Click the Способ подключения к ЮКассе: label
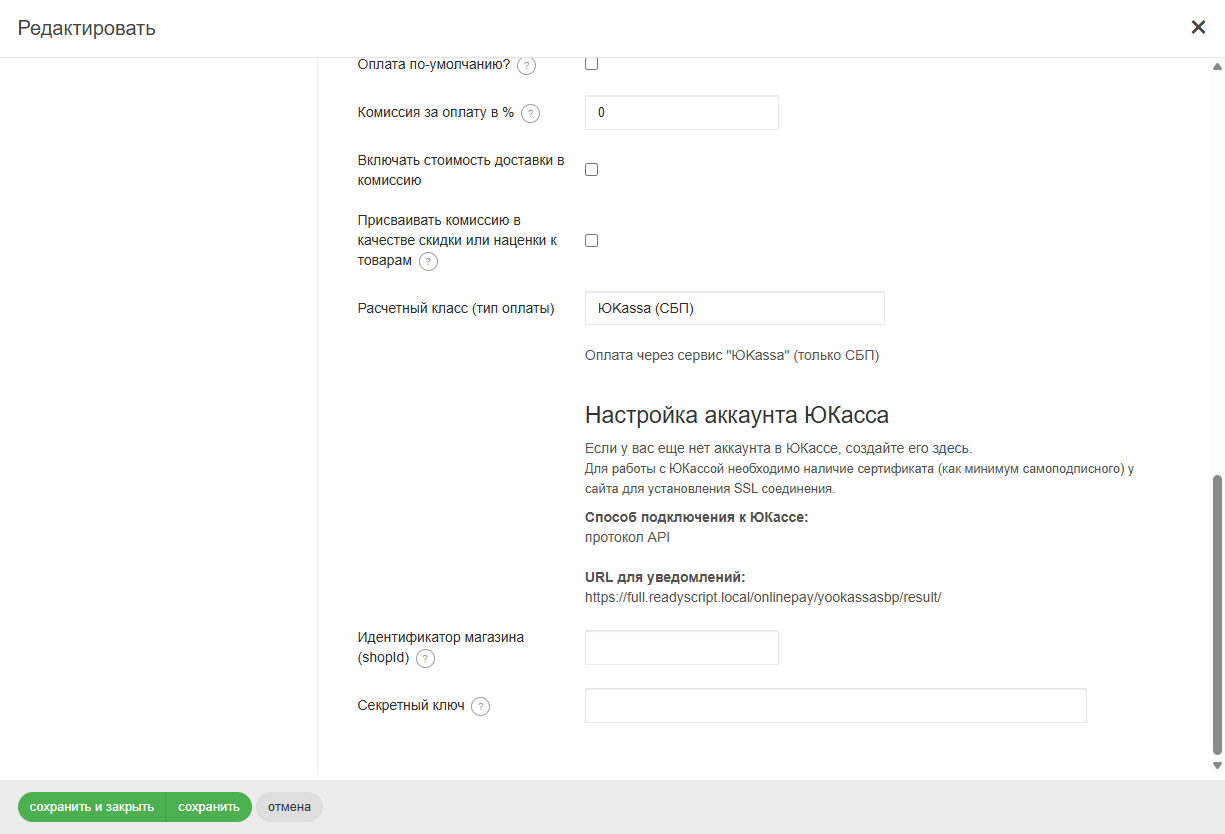The width and height of the screenshot is (1225, 834). click(x=696, y=518)
